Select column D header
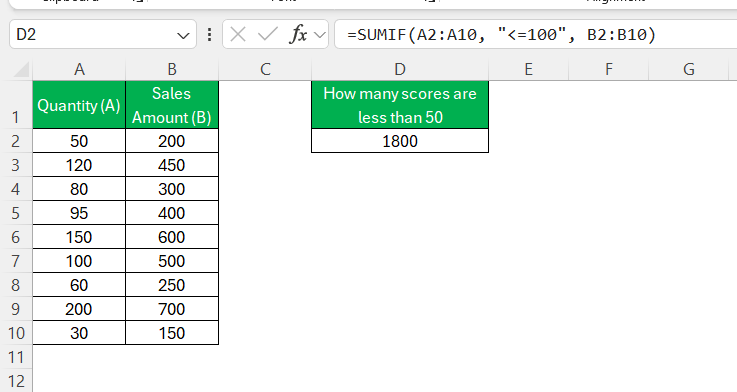737x392 pixels. 400,70
